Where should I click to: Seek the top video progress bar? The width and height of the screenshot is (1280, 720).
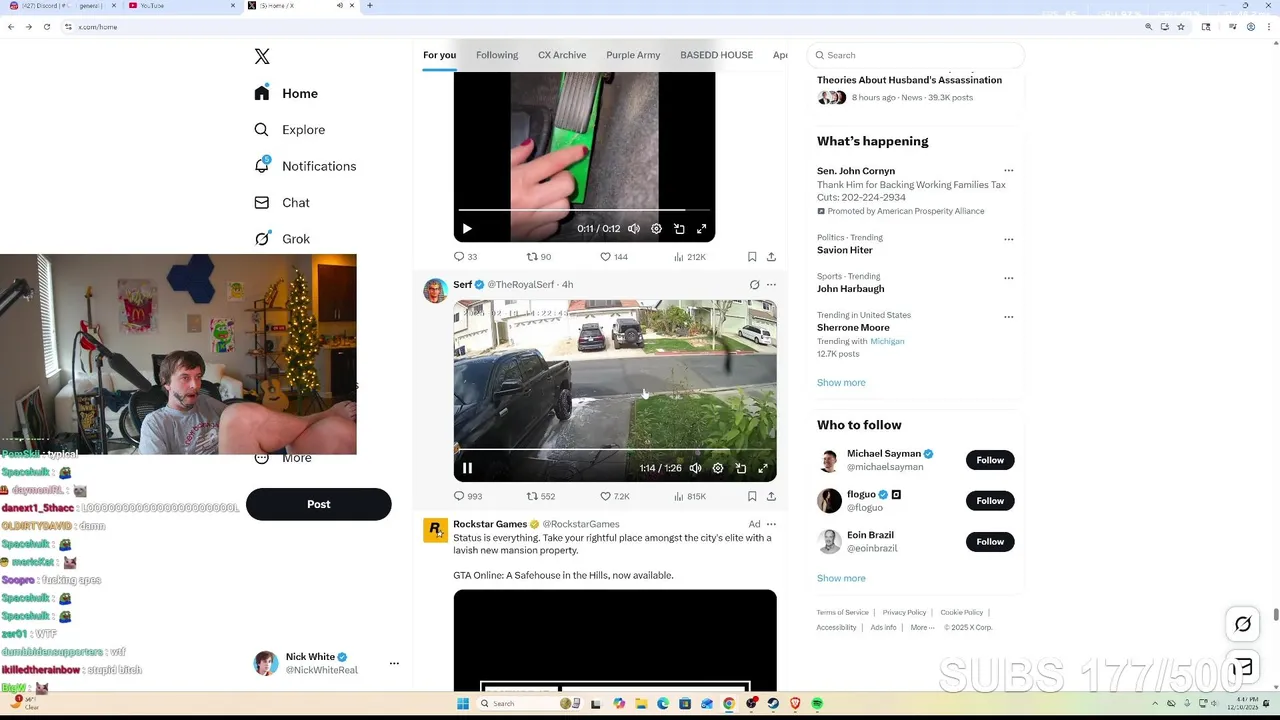[584, 210]
